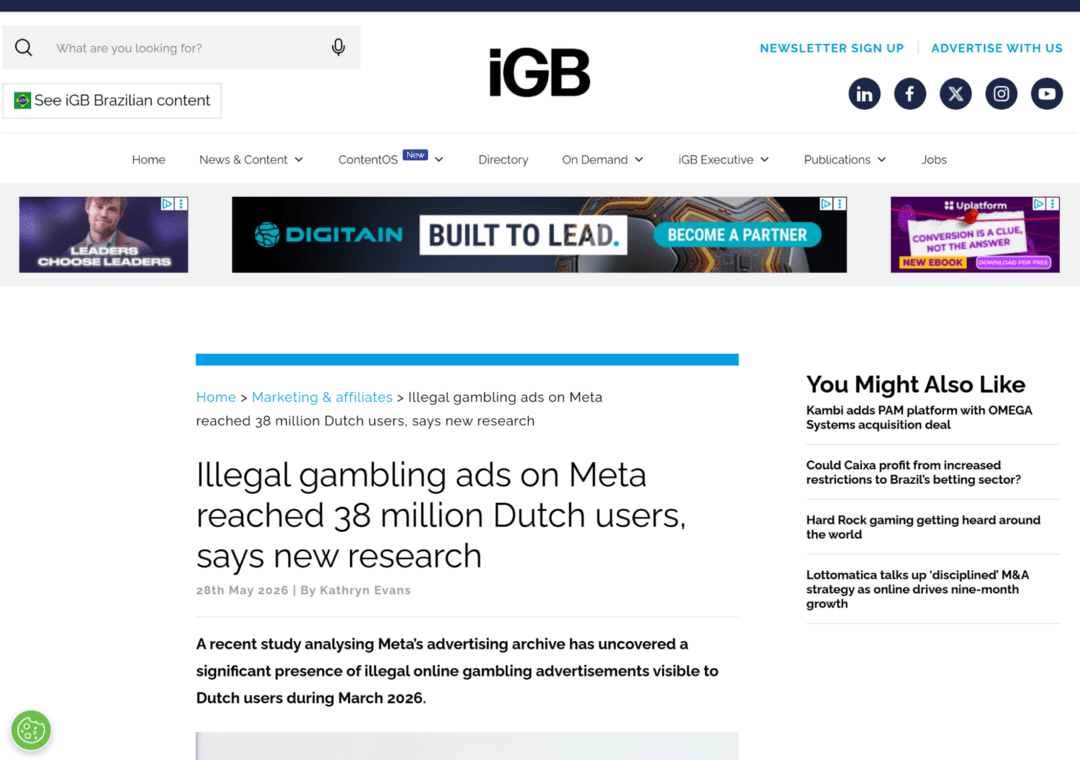
Task: Click Advertise With Us link
Action: click(997, 48)
